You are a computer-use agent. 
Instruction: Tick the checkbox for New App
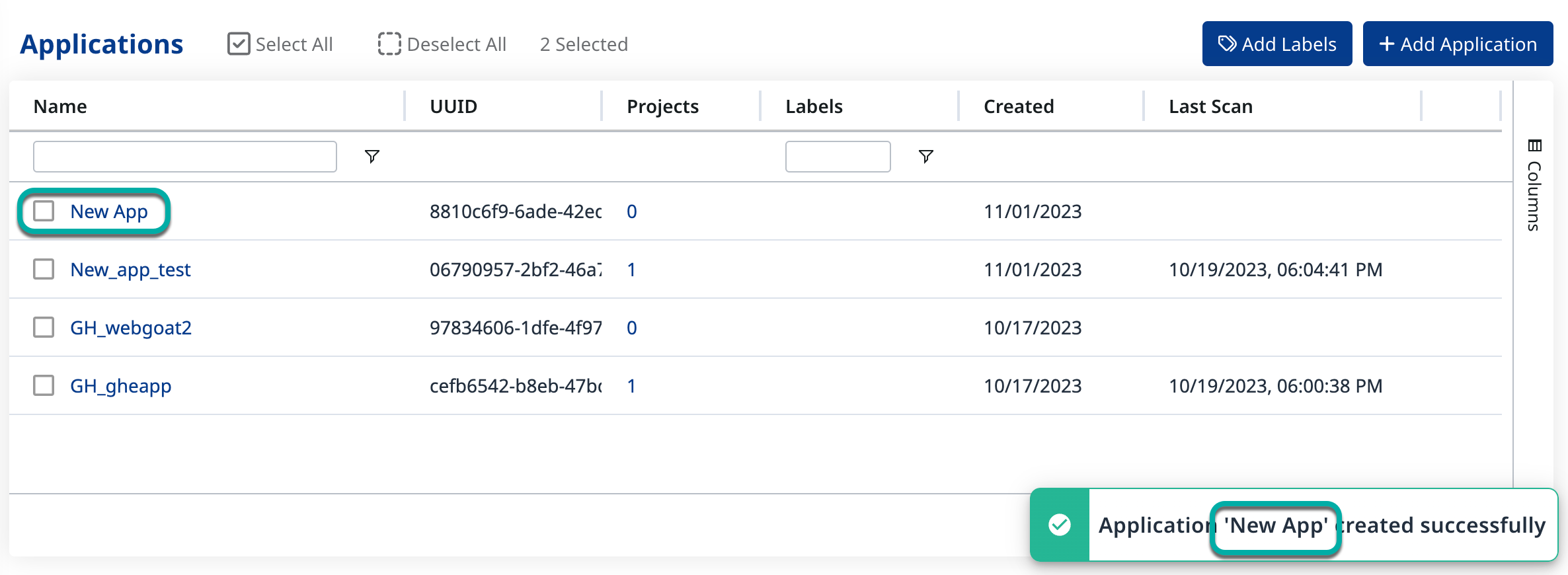[44, 211]
